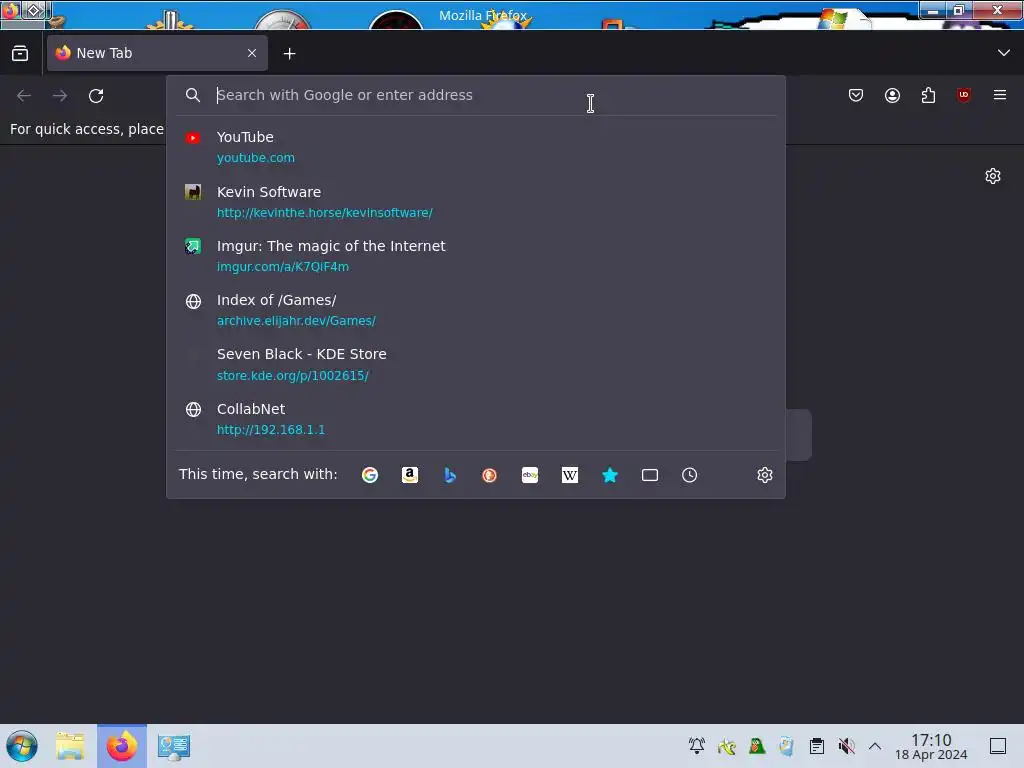Search this time with Google
This screenshot has width=1024, height=768.
coord(370,475)
